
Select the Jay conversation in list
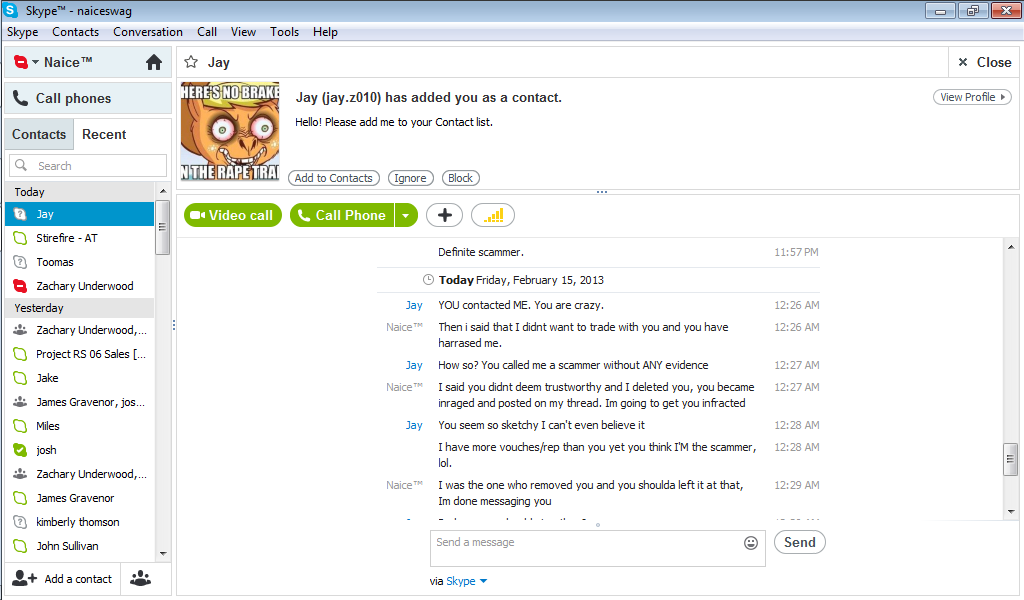tap(80, 214)
